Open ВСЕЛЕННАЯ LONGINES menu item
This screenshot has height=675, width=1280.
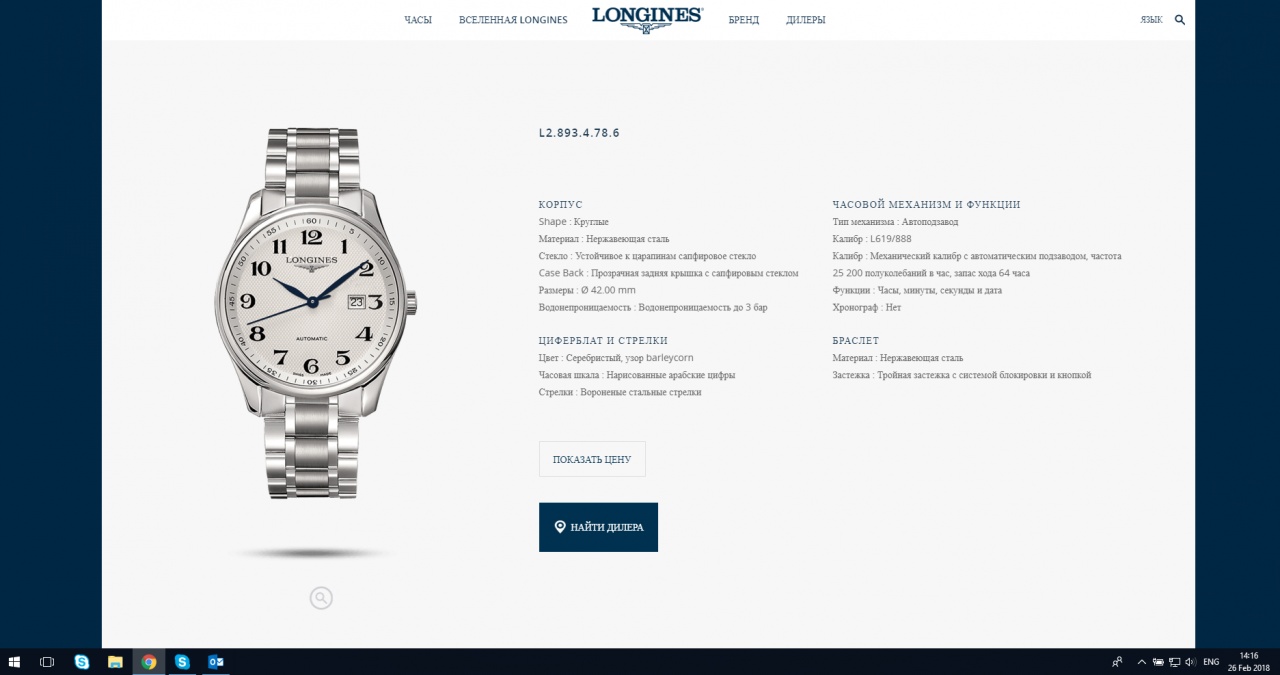click(x=513, y=20)
